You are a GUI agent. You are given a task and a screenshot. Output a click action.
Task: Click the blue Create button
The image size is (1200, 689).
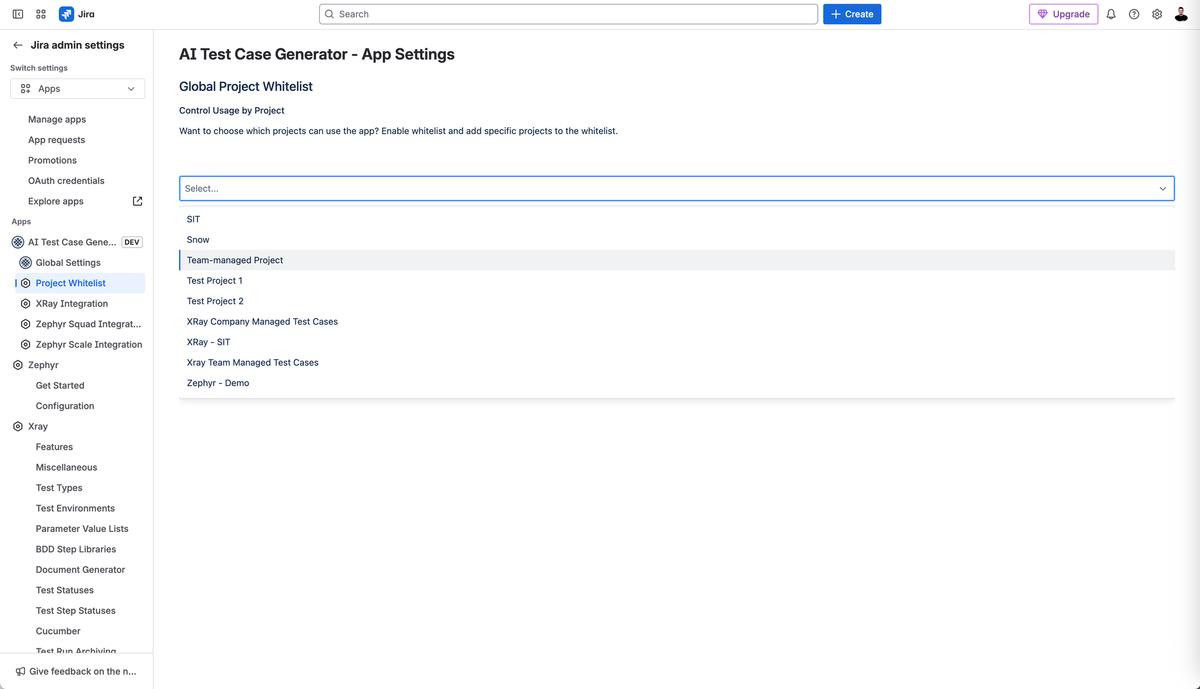(851, 13)
